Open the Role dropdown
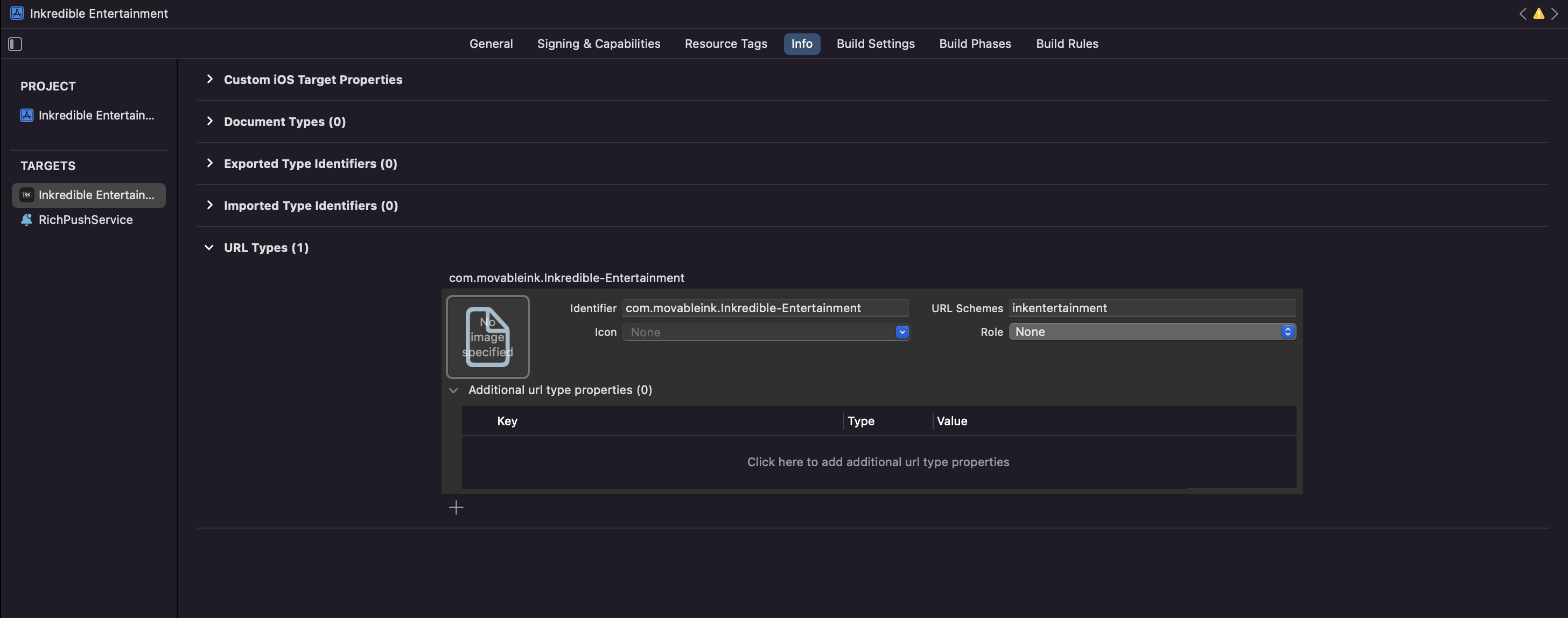 pos(1152,332)
